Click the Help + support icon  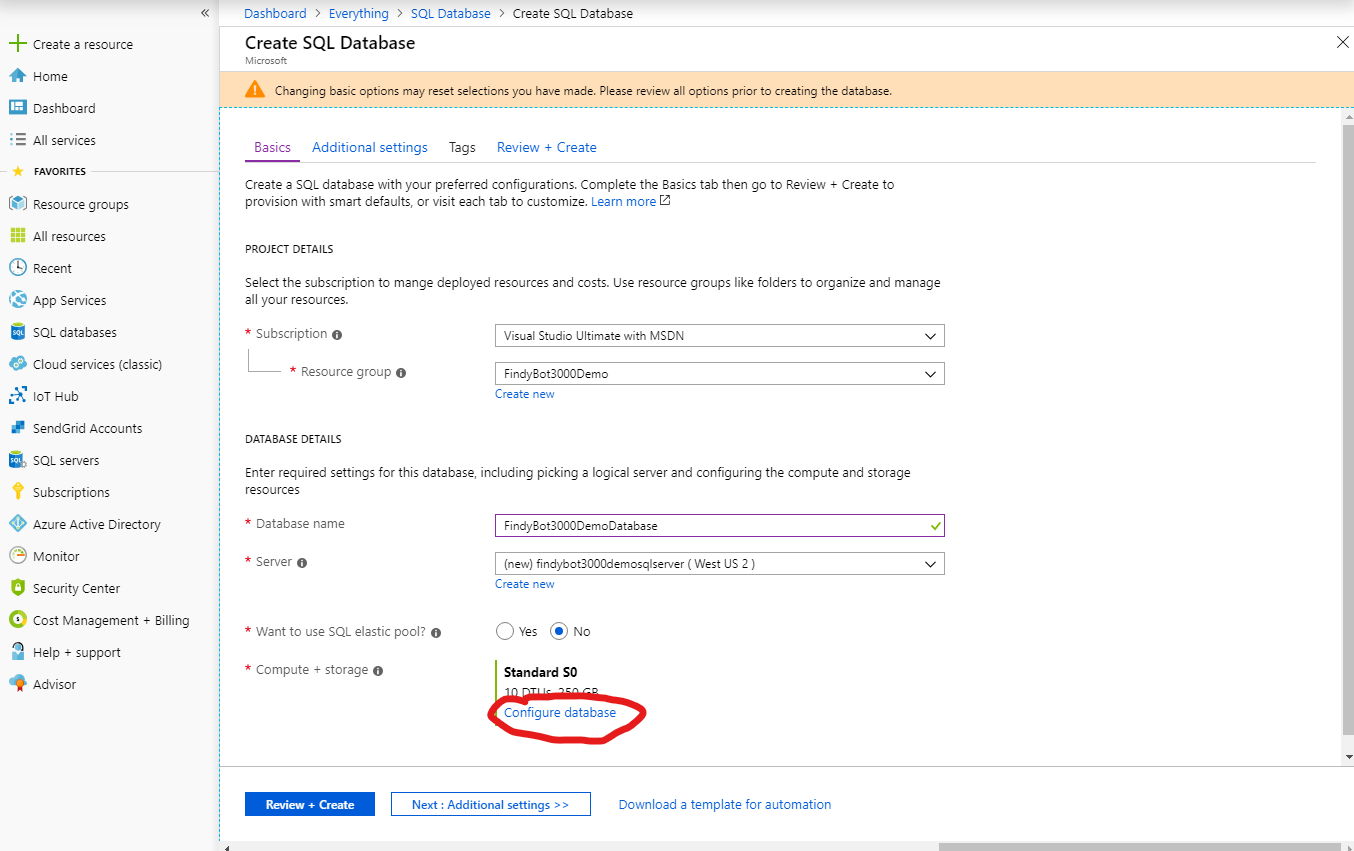17,652
